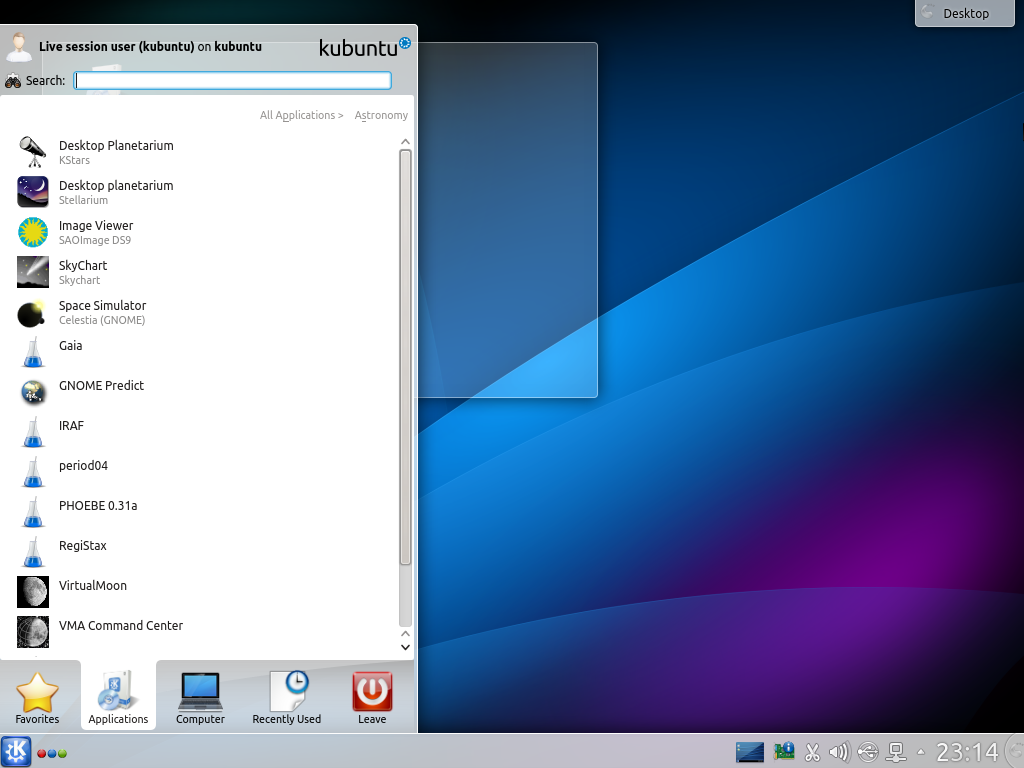Click the 'period04' entry text

point(83,466)
